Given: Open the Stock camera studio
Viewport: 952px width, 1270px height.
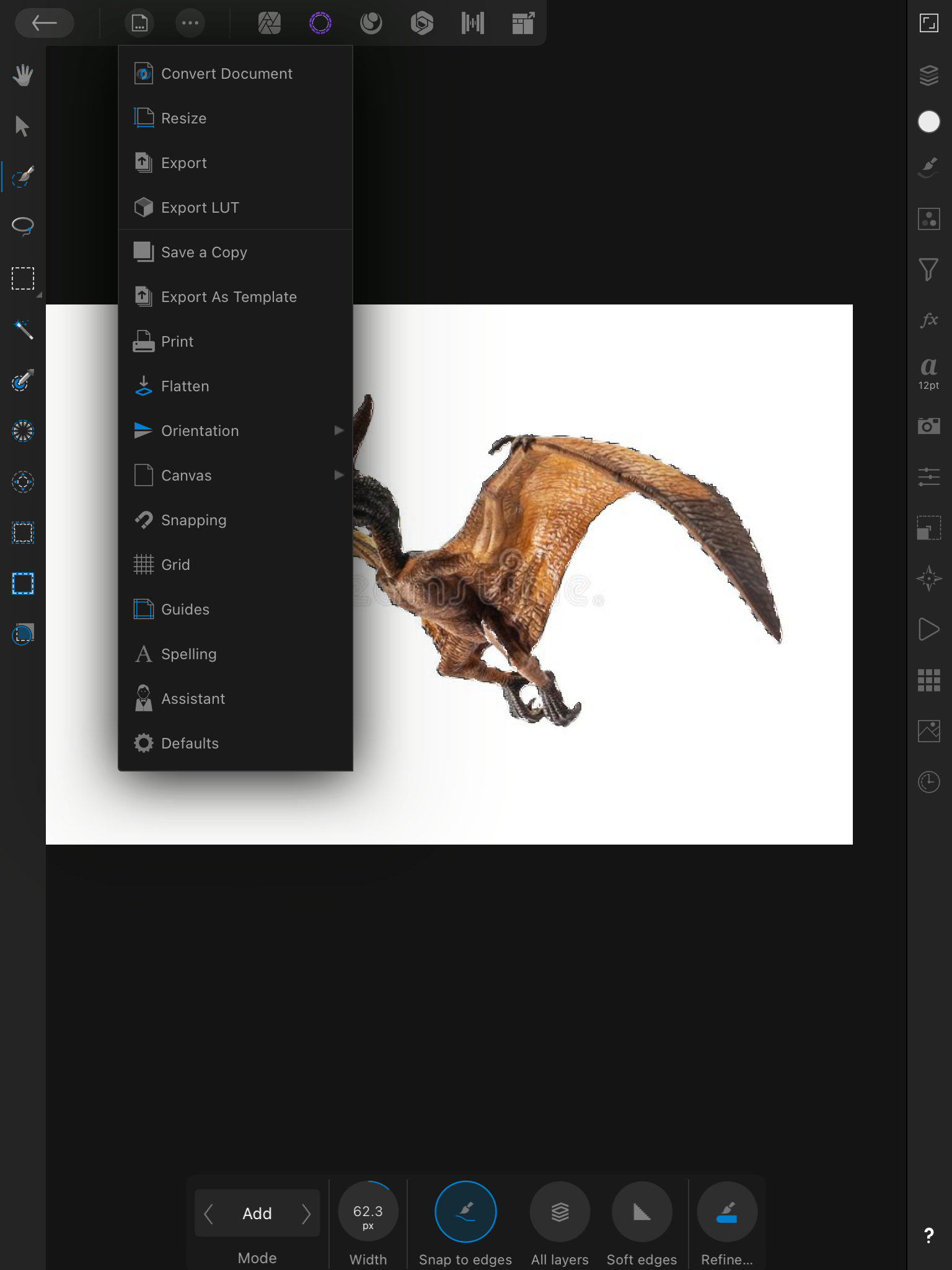Looking at the screenshot, I should point(929,426).
